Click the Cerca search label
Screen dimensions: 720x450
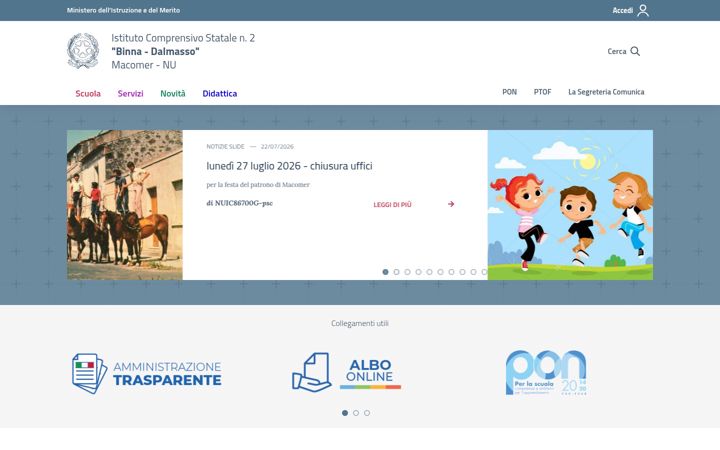pyautogui.click(x=617, y=51)
